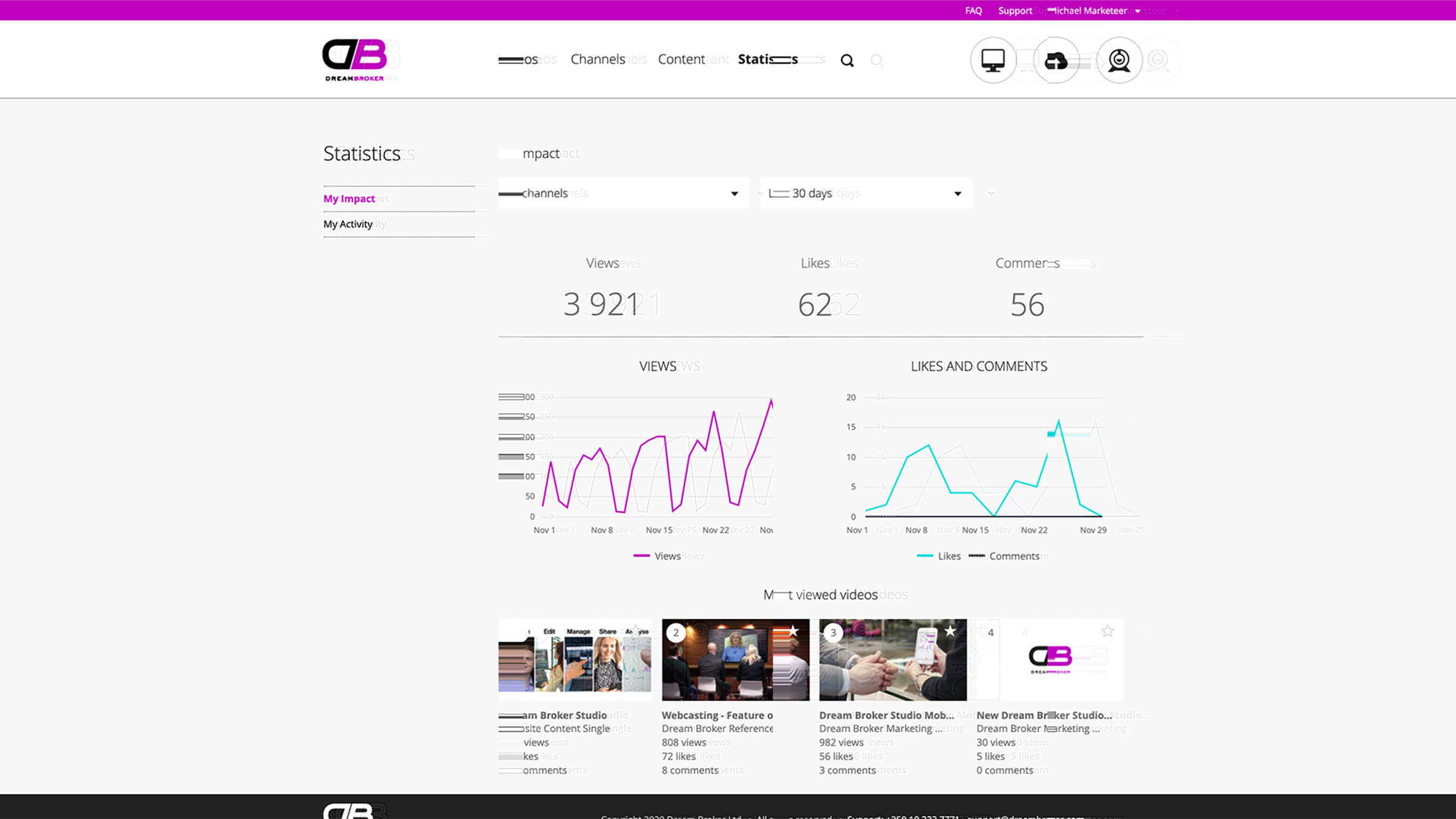This screenshot has height=819, width=1456.
Task: Toggle the starred status on Dream Broker Studio Mob video
Action: [950, 631]
